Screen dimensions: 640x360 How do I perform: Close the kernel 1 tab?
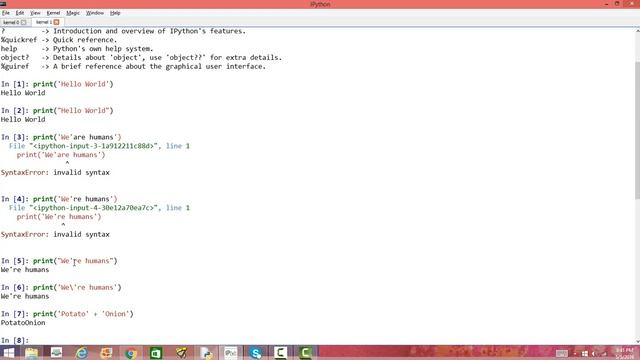[x=56, y=22]
